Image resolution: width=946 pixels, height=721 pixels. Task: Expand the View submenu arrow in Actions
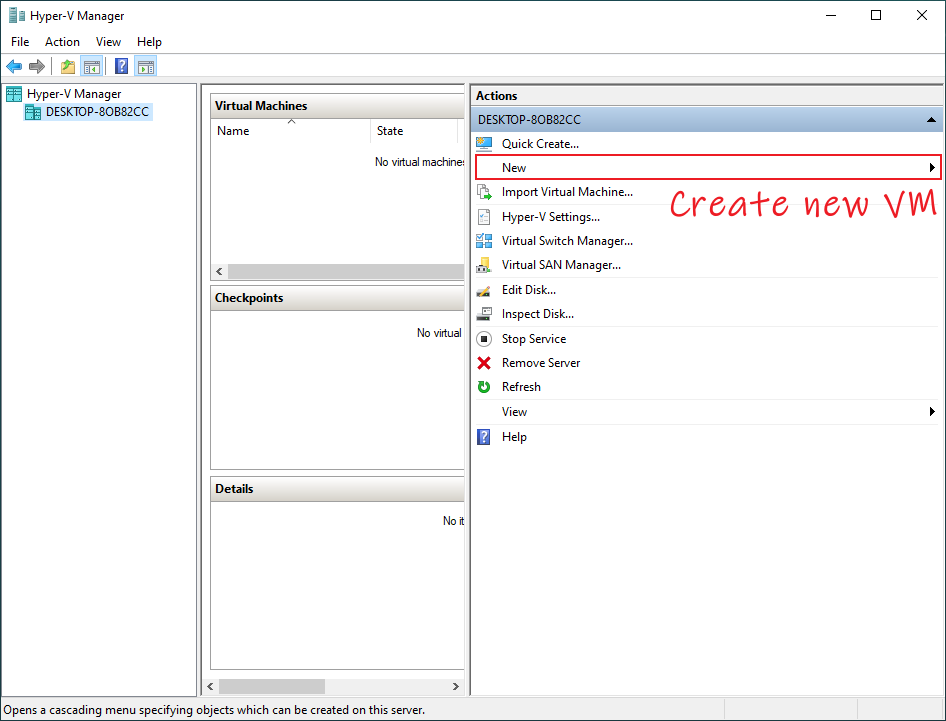point(932,411)
